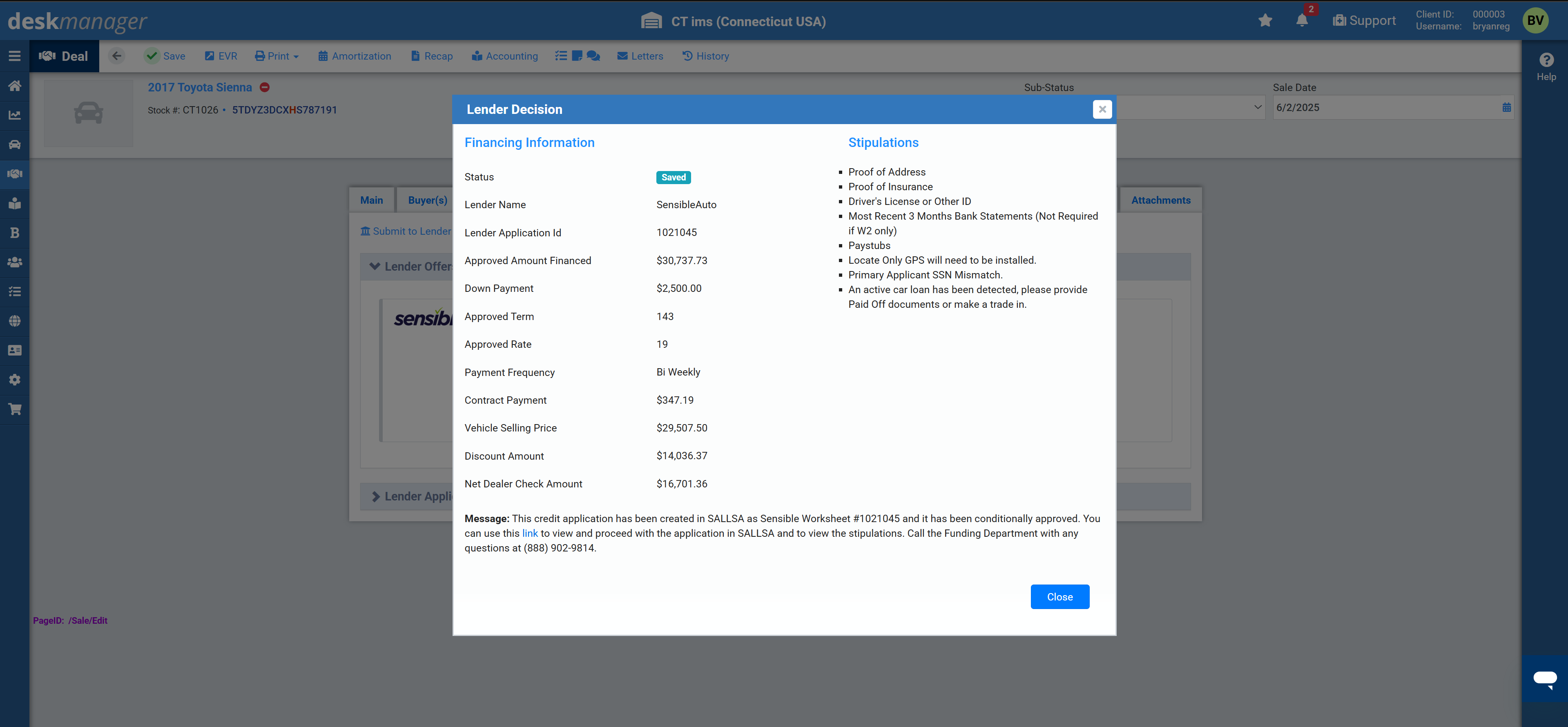Click the Deal tab label
The image size is (1568, 727).
coord(64,56)
